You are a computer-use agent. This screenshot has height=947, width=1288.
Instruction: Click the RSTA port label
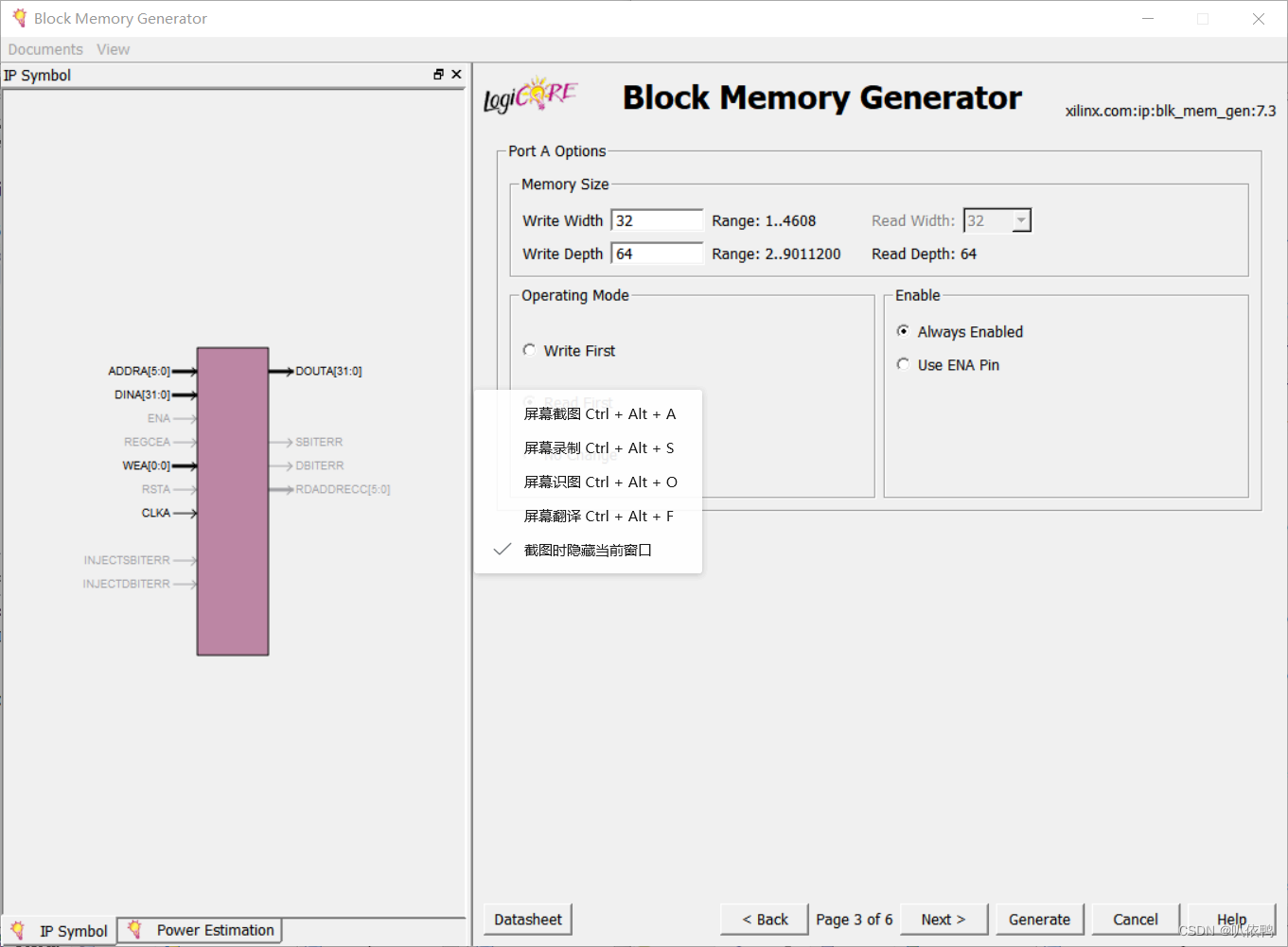point(156,489)
